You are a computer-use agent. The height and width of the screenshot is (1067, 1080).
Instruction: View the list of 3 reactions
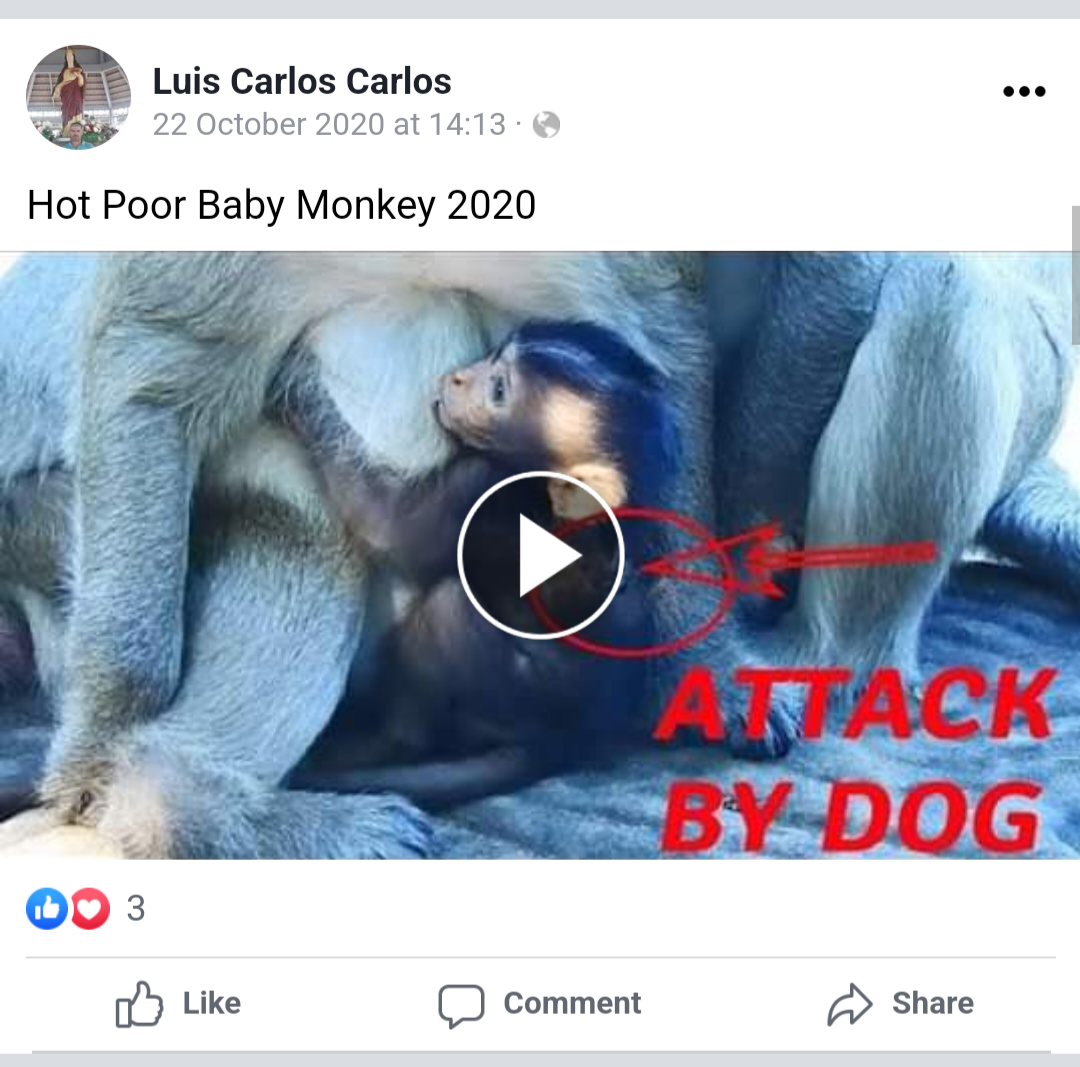coord(136,909)
